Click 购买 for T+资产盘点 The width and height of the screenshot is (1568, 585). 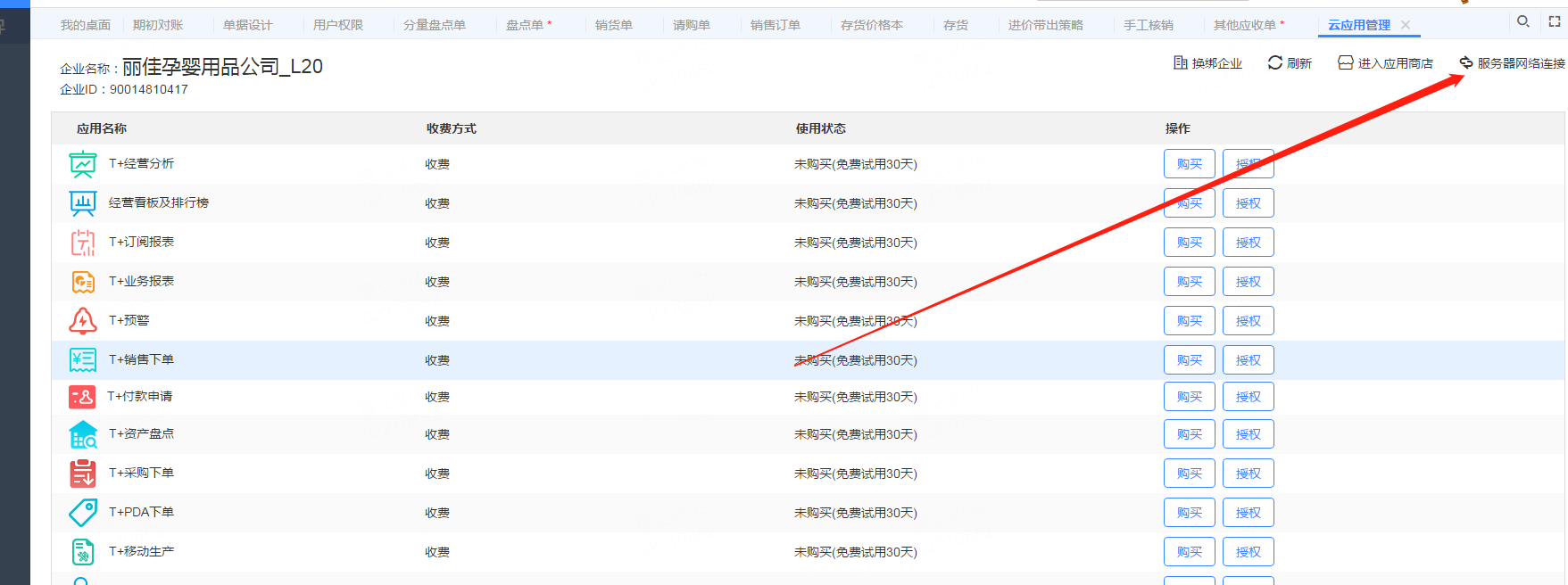point(1190,434)
